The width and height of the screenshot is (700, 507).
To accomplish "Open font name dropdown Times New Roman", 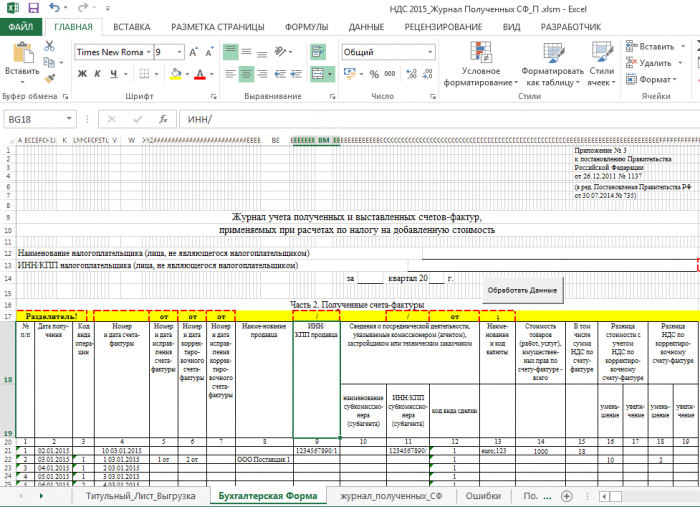I will tap(148, 52).
